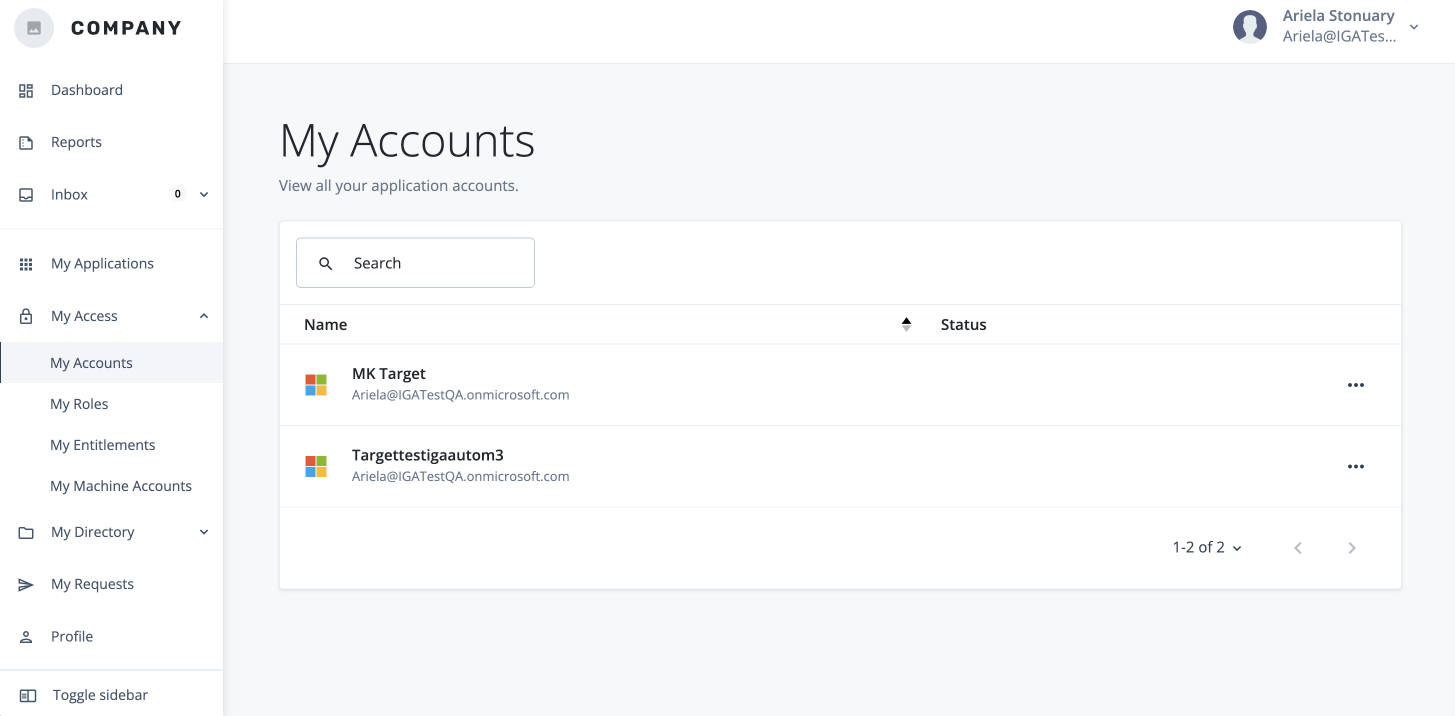Click the Microsoft icon next to MK Target
1455x716 pixels.
pos(315,383)
